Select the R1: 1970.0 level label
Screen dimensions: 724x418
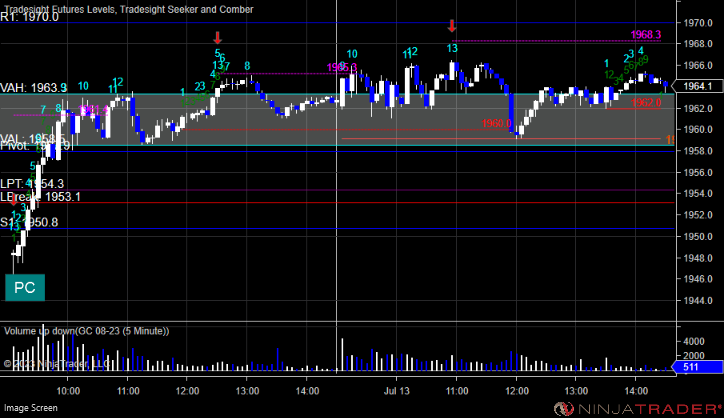click(30, 18)
